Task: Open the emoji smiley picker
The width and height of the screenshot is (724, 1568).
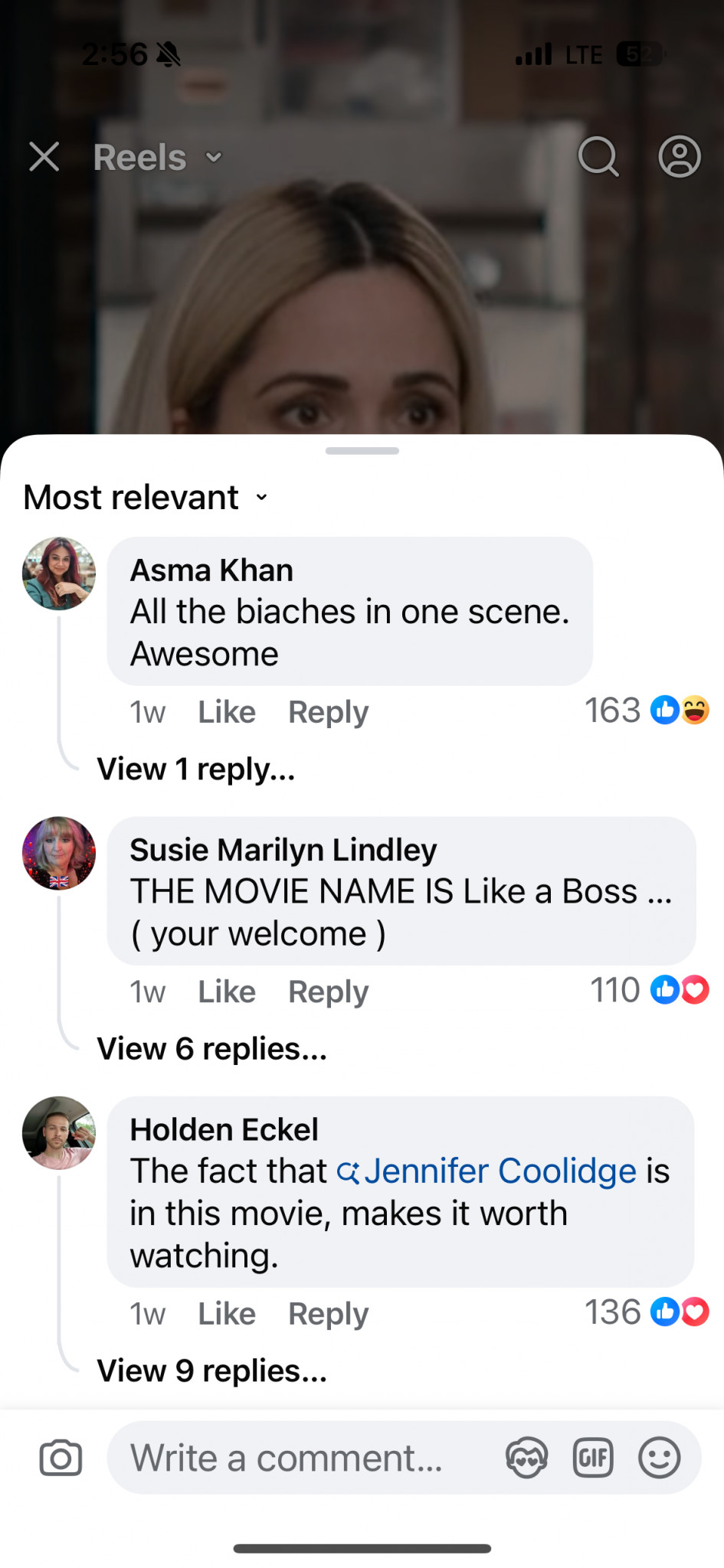Action: (660, 1458)
